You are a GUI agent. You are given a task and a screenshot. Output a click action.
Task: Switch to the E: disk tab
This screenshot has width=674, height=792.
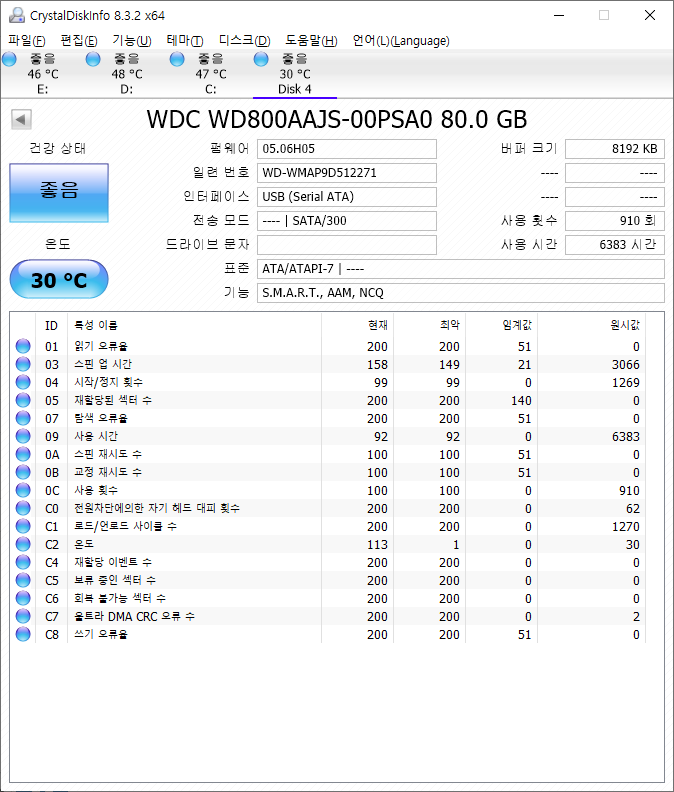click(43, 74)
